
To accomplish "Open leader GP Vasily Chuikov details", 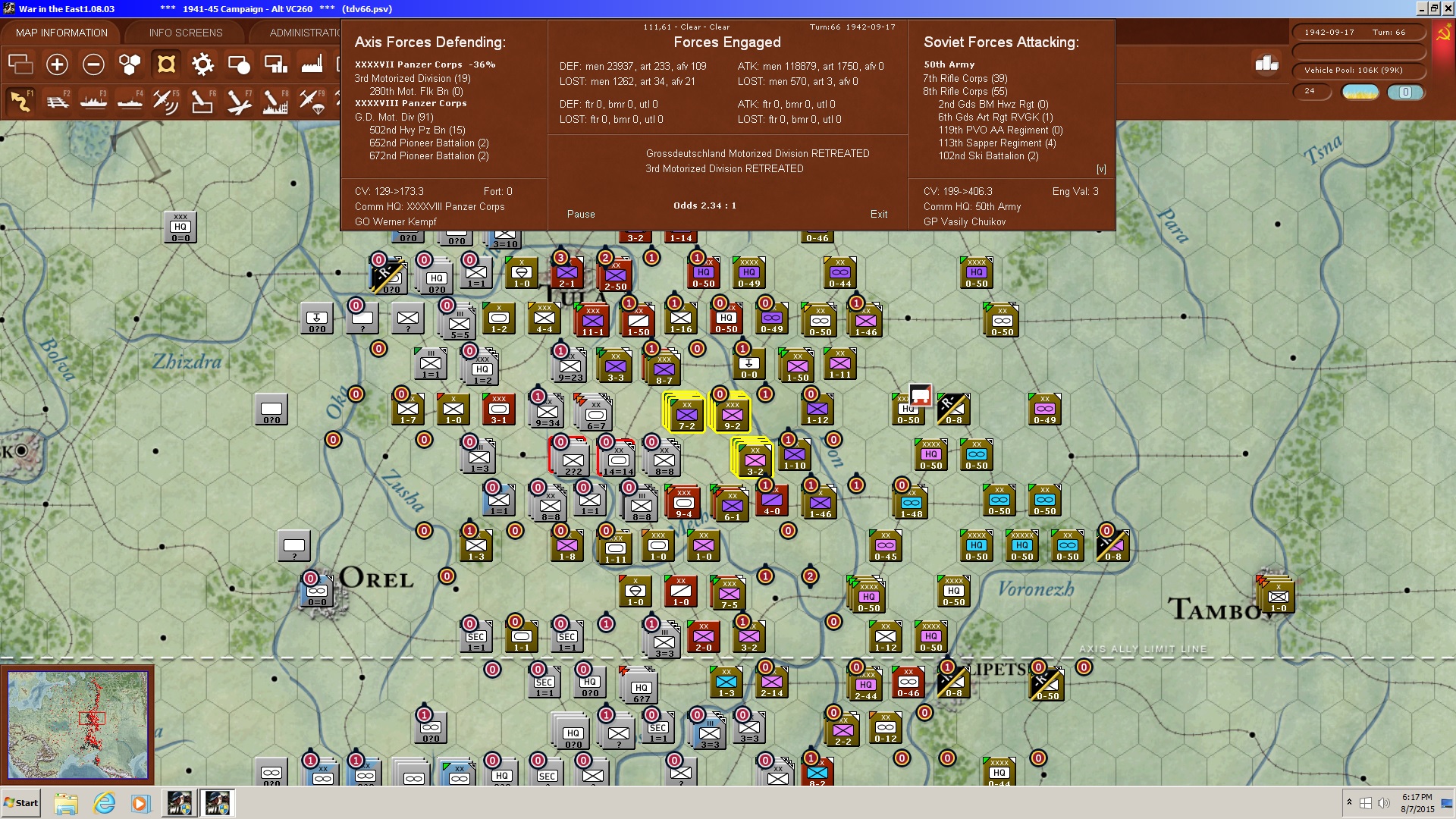I will pos(964,221).
